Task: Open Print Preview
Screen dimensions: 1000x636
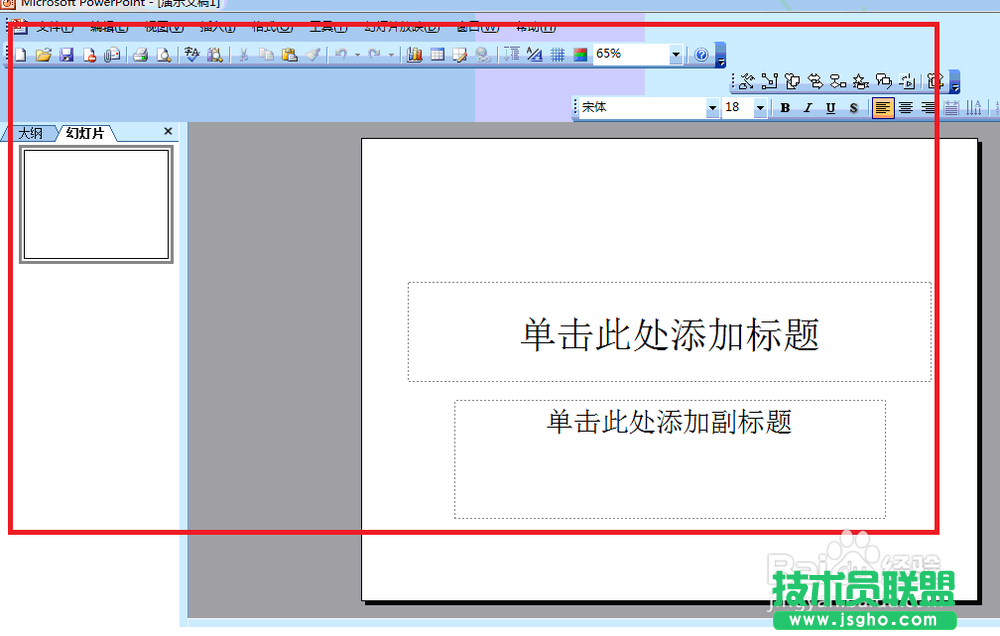Action: click(x=163, y=54)
